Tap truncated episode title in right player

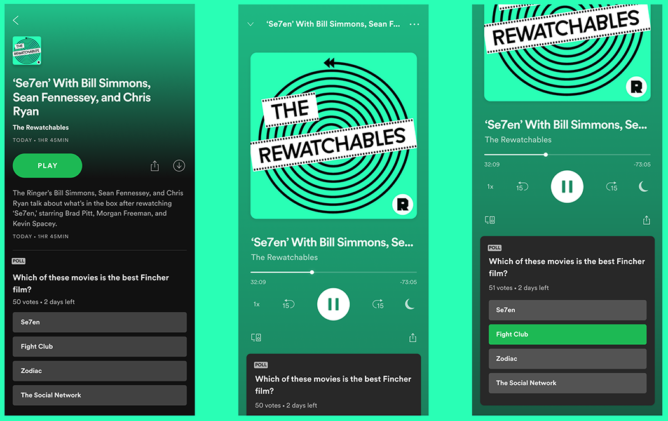coord(566,125)
